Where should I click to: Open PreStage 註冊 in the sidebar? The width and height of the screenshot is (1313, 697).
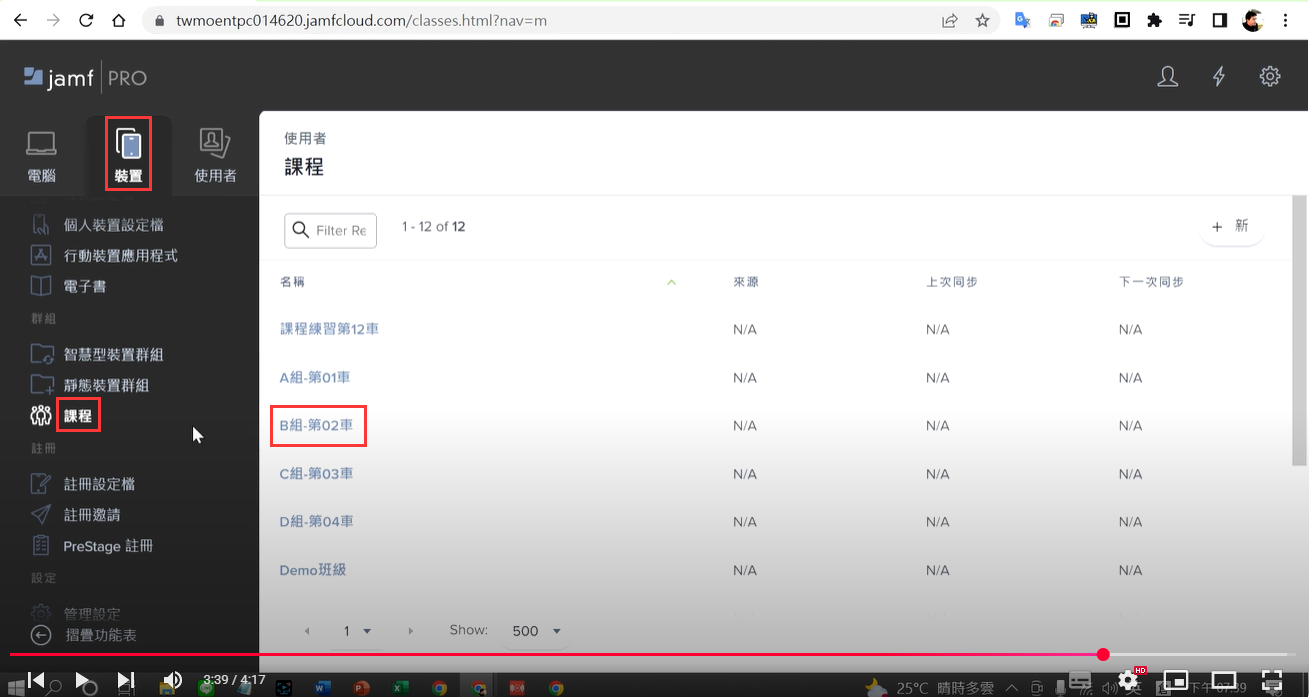(x=108, y=546)
